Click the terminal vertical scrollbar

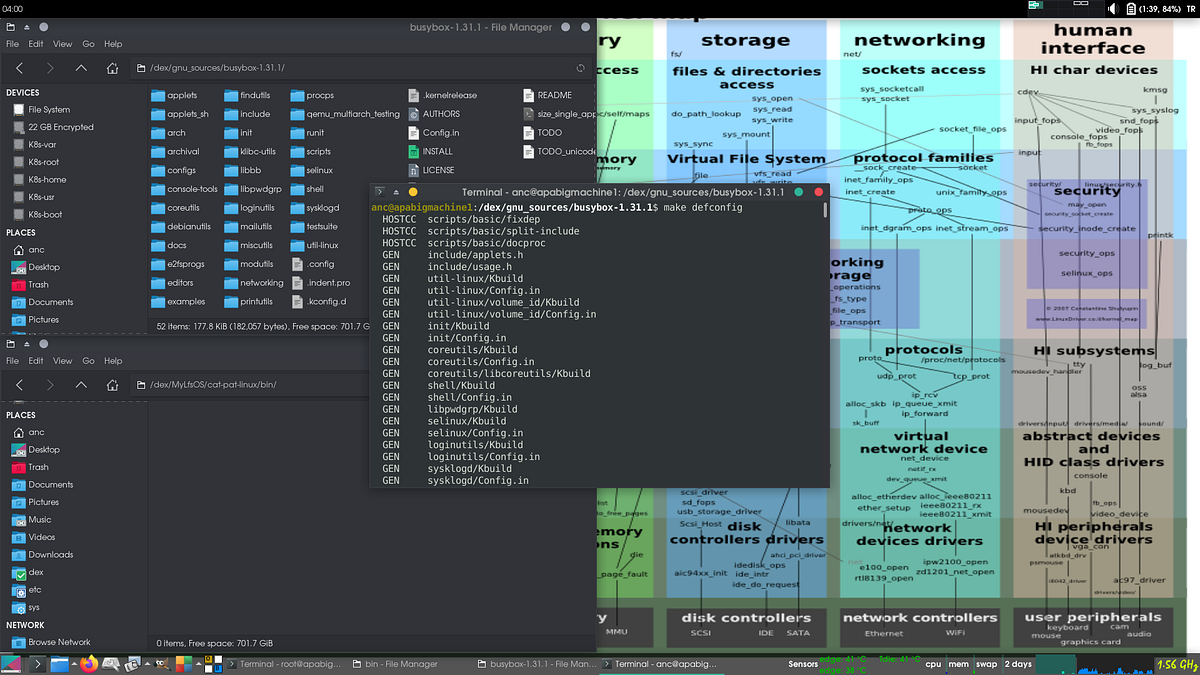pyautogui.click(x=825, y=340)
